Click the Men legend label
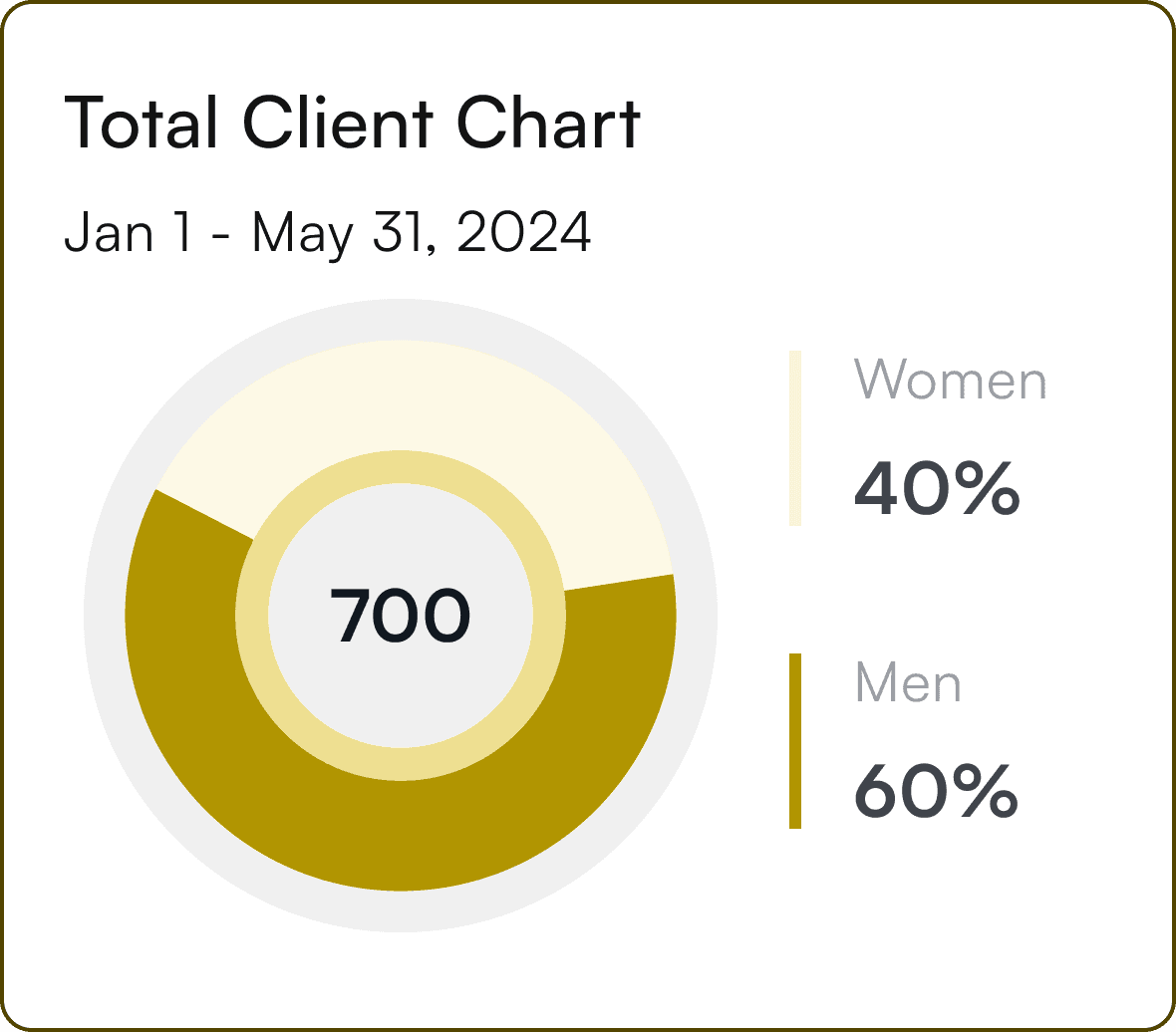Viewport: 1176px width, 1032px height. pos(908,682)
